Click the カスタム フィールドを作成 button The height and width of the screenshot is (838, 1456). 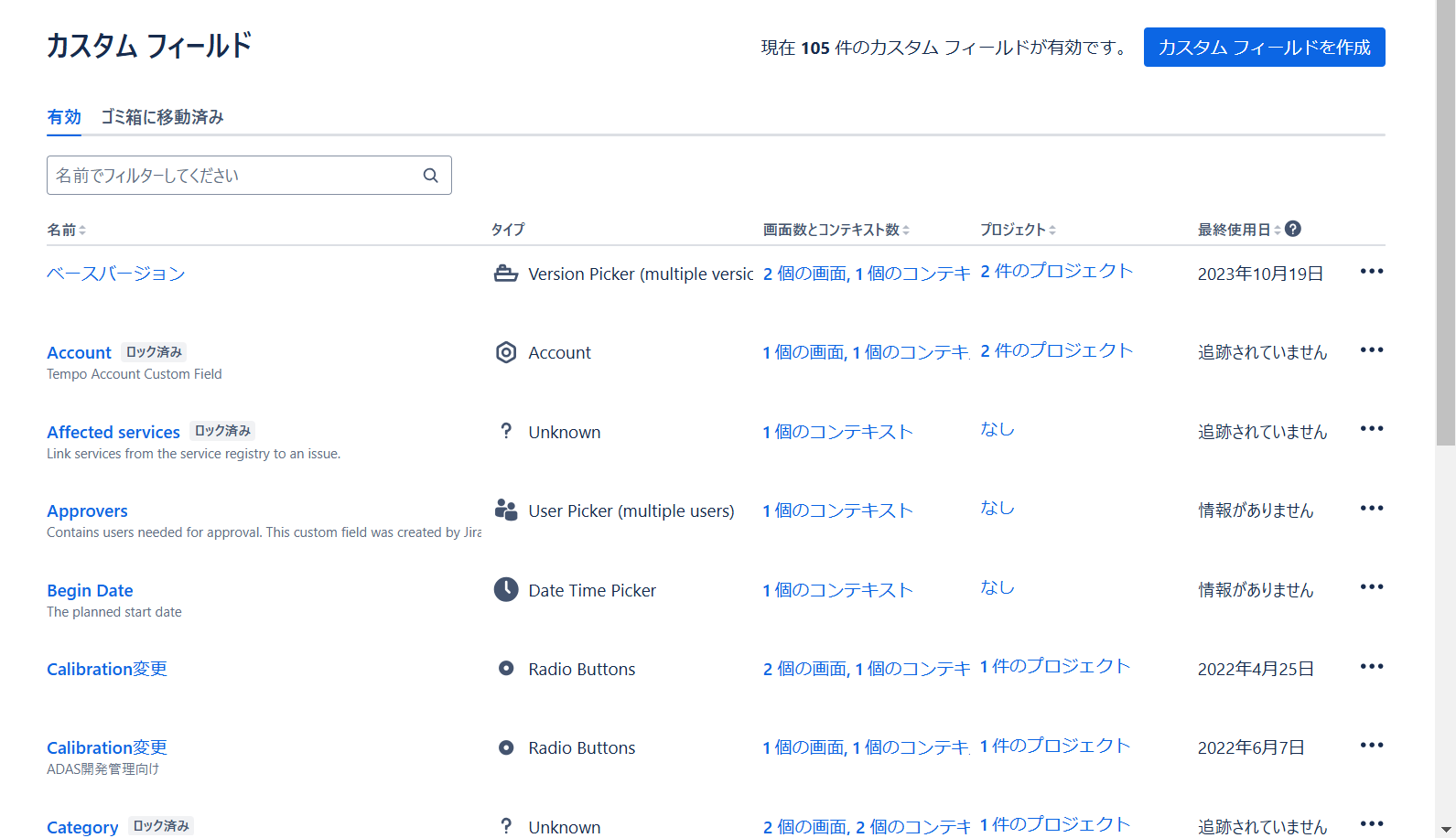coord(1264,48)
